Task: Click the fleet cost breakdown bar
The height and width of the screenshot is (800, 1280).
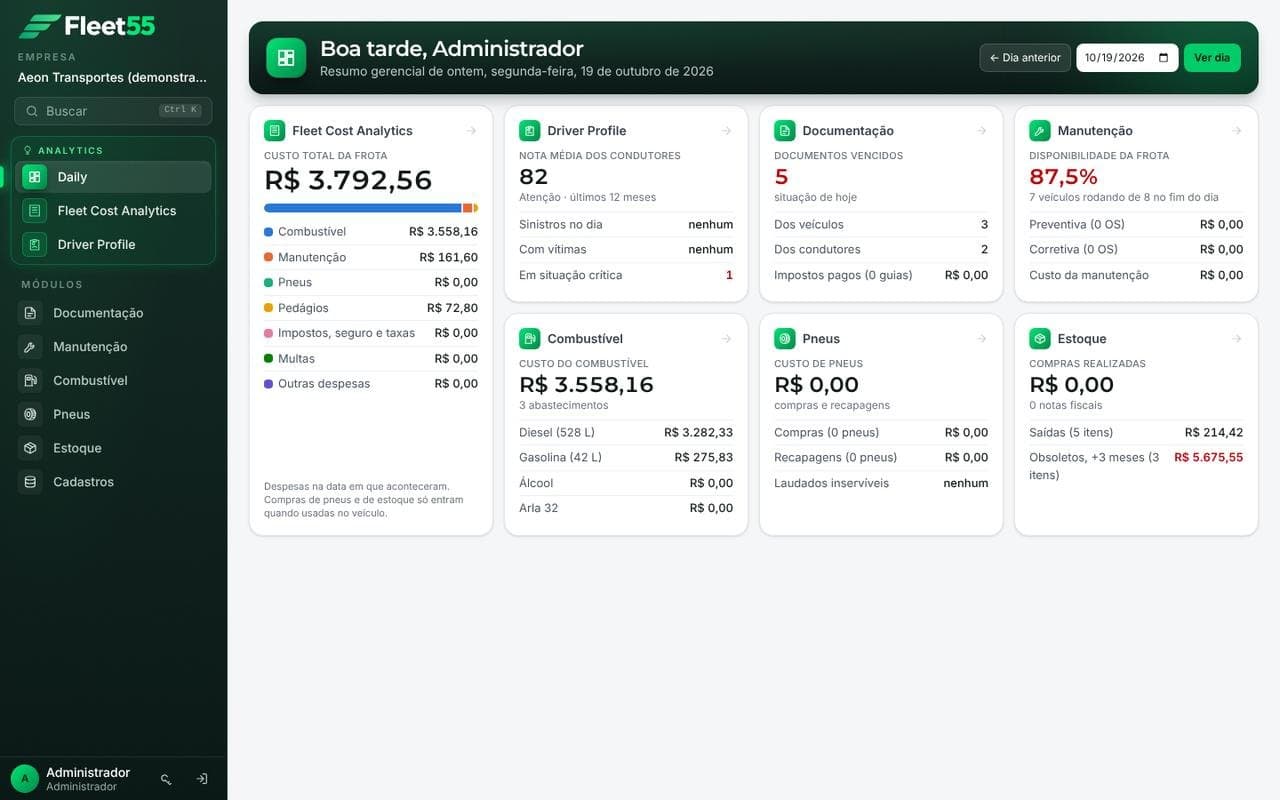Action: click(x=371, y=208)
